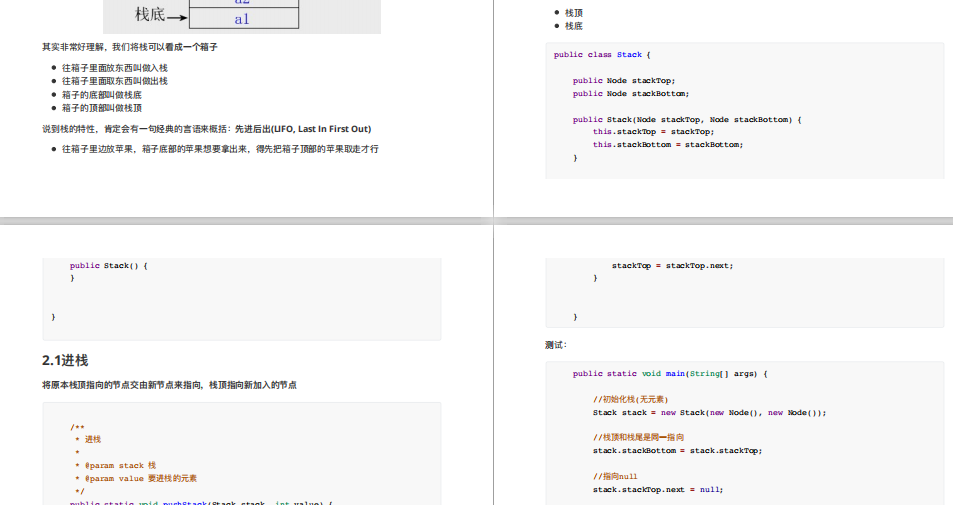The height and width of the screenshot is (505, 953).
Task: Click the comment '//指向null'
Action: 615,476
